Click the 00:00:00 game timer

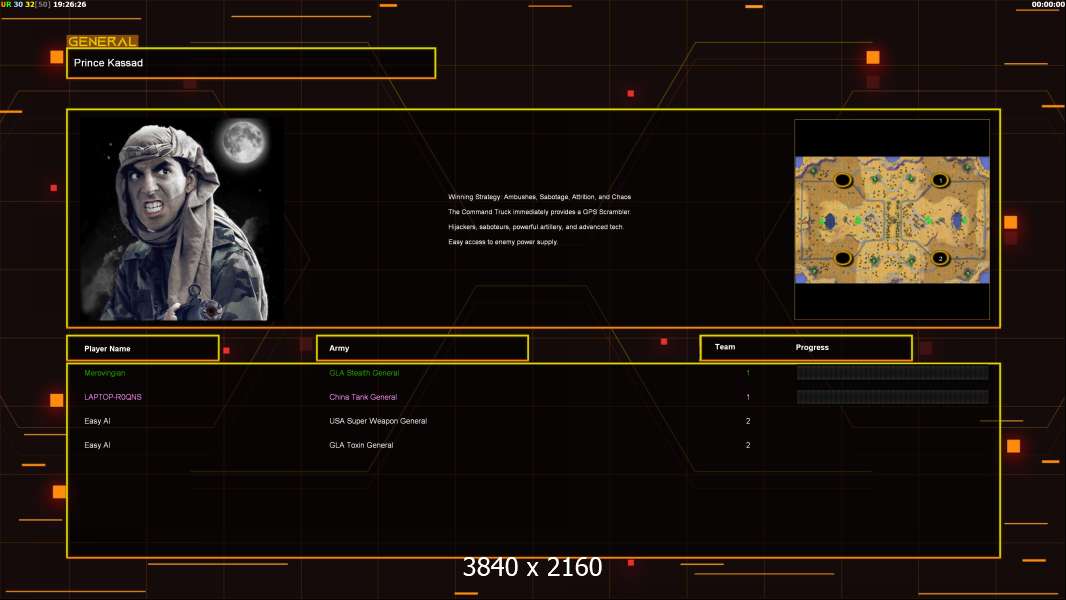tap(1048, 4)
